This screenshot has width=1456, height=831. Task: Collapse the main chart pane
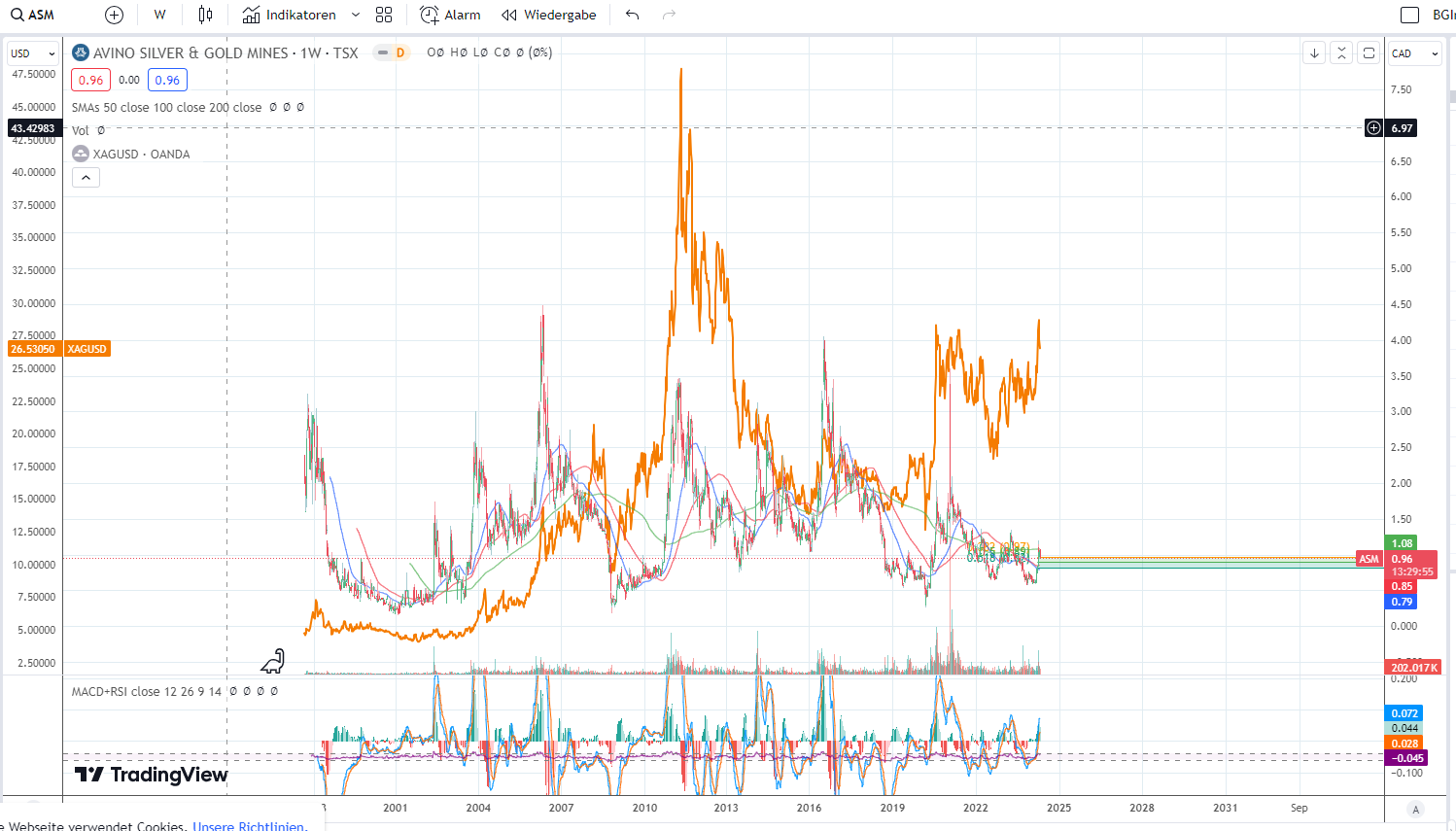click(x=1341, y=53)
